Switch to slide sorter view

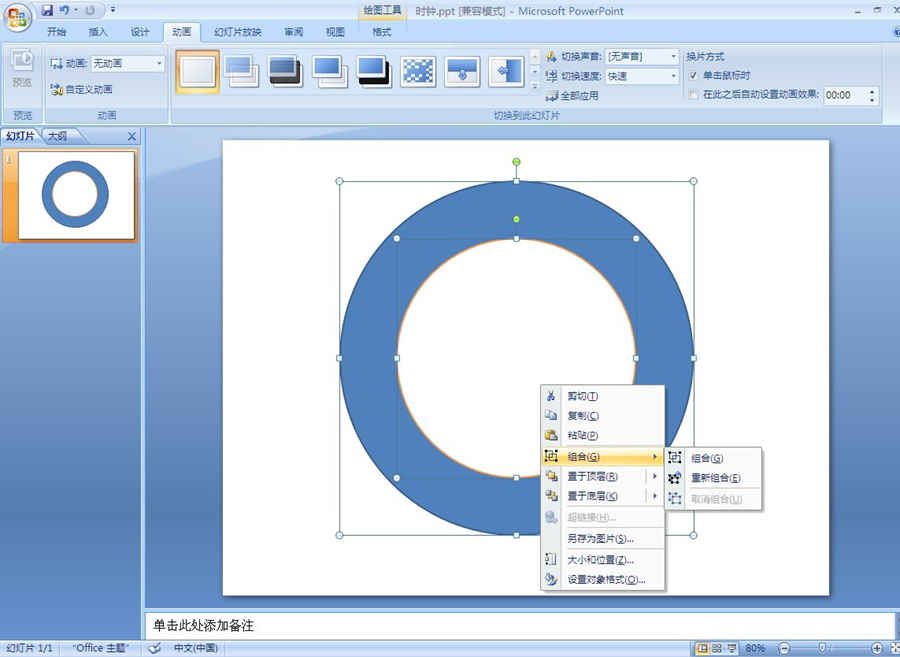[717, 648]
